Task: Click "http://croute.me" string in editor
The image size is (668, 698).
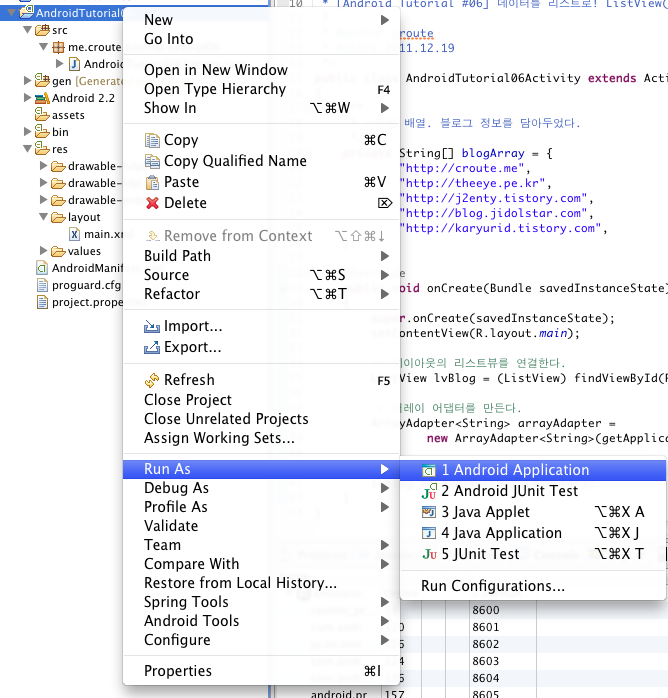Action: (x=462, y=169)
